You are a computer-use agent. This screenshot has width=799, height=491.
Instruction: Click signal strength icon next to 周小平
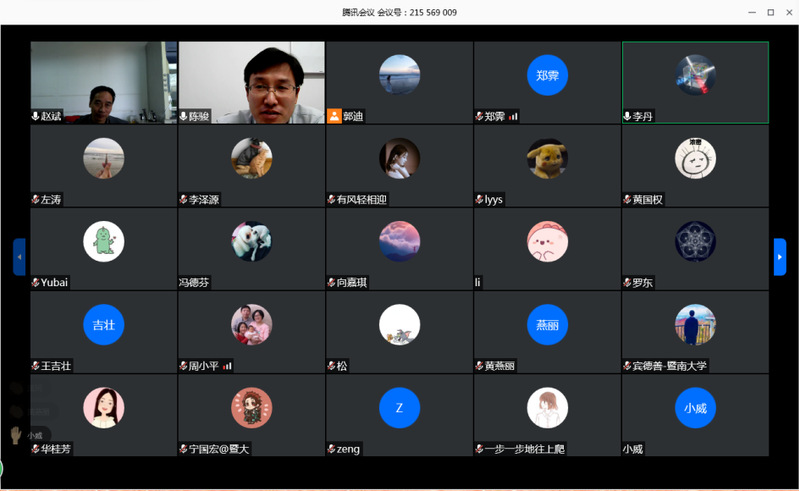[x=227, y=366]
